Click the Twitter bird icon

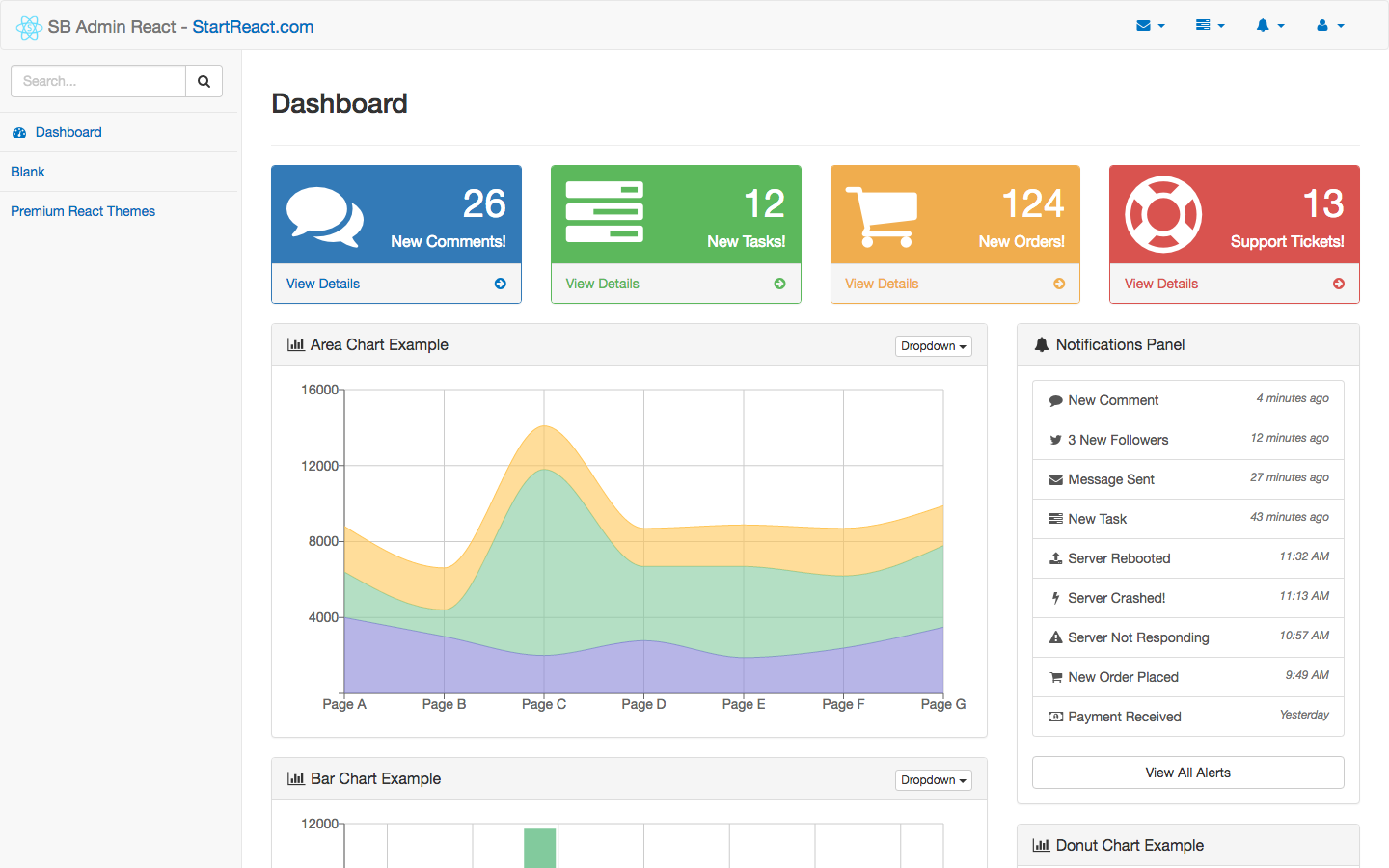point(1055,440)
